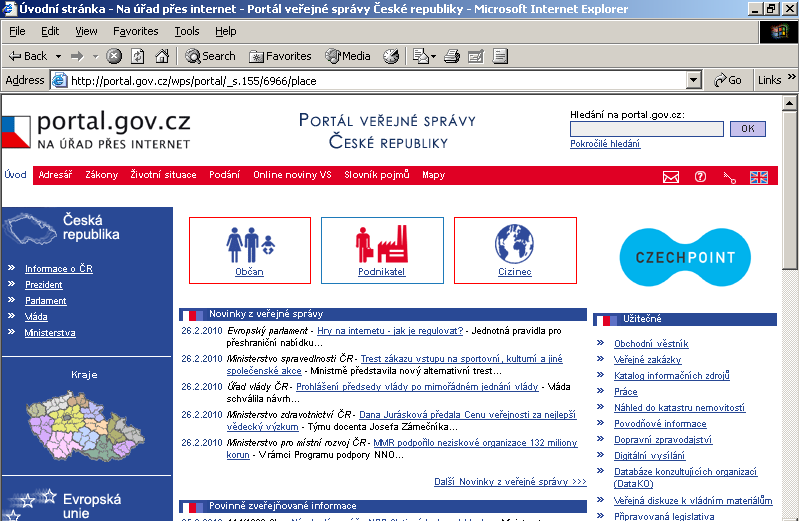Image resolution: width=799 pixels, height=521 pixels.
Task: Open the Vláda sidebar link
Action: point(36,317)
